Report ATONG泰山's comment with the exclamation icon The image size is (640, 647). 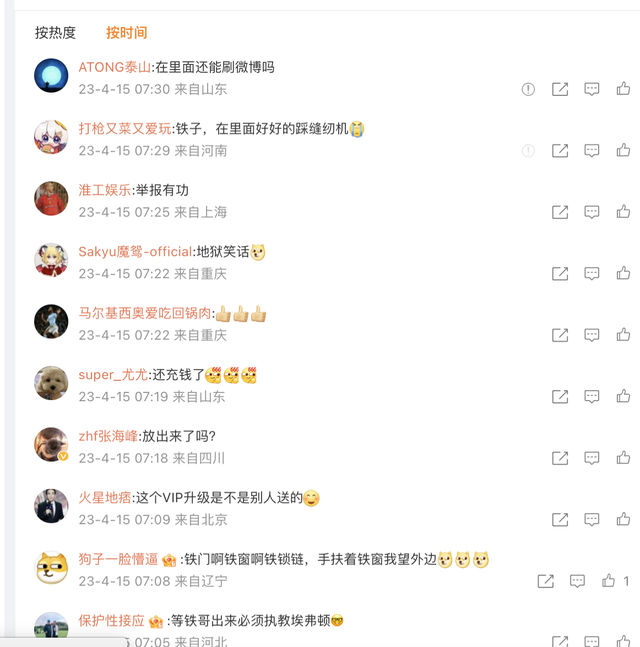click(528, 89)
